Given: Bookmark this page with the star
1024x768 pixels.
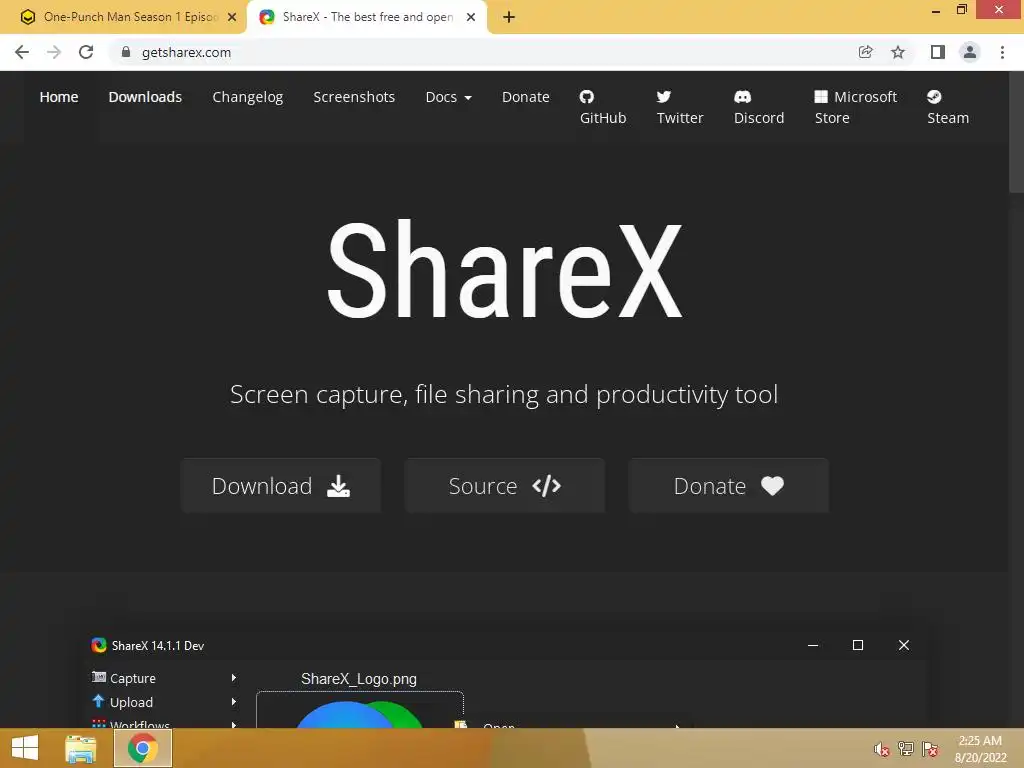Looking at the screenshot, I should coord(898,52).
